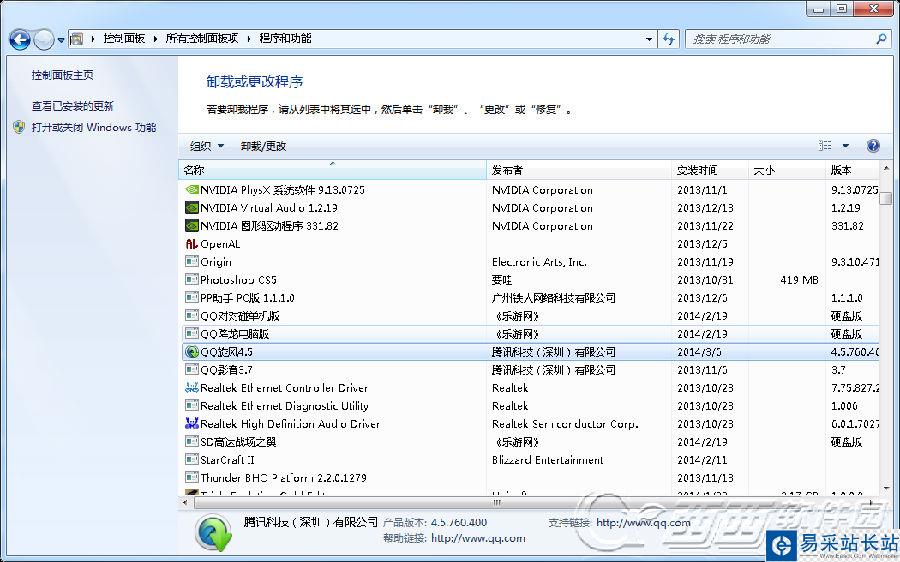Click the StarCraft II program icon
Viewport: 900px width, 562px height.
pyautogui.click(x=192, y=459)
